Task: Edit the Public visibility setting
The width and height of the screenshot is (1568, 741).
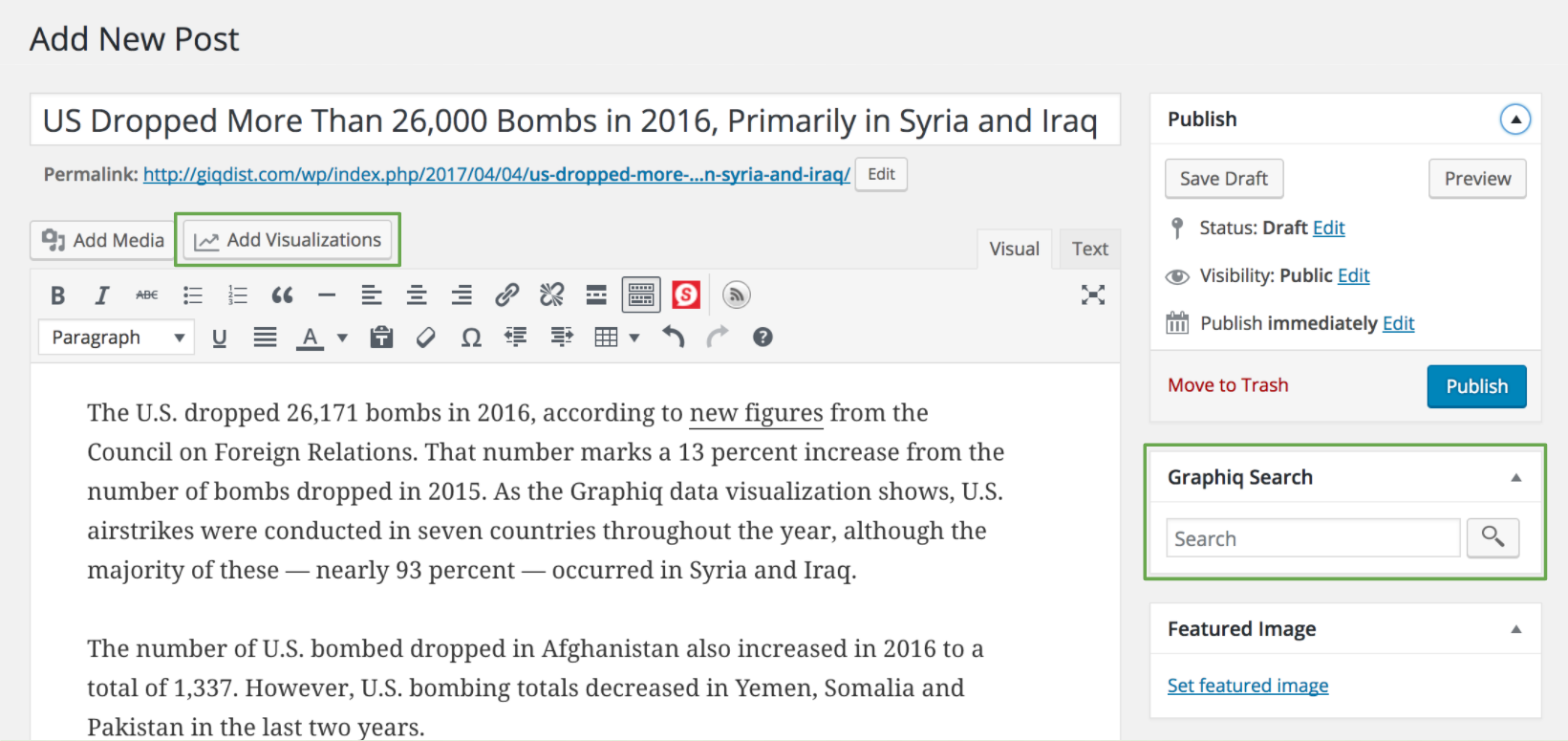Action: [x=1353, y=275]
